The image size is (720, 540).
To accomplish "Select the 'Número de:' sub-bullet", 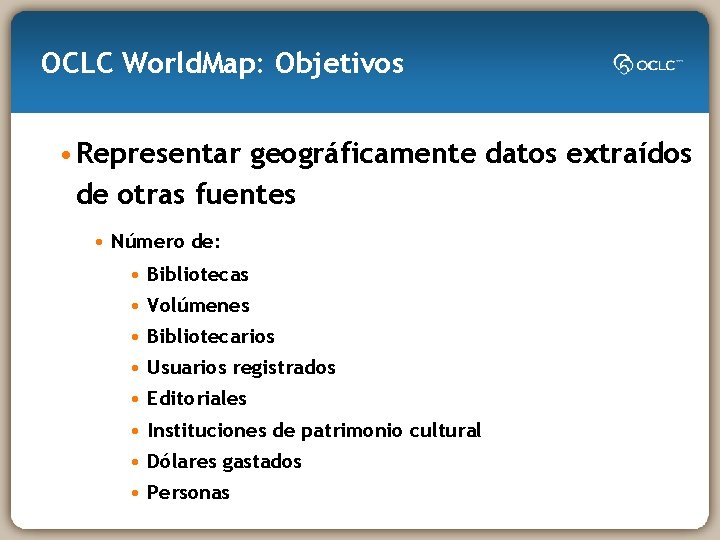I will [166, 241].
